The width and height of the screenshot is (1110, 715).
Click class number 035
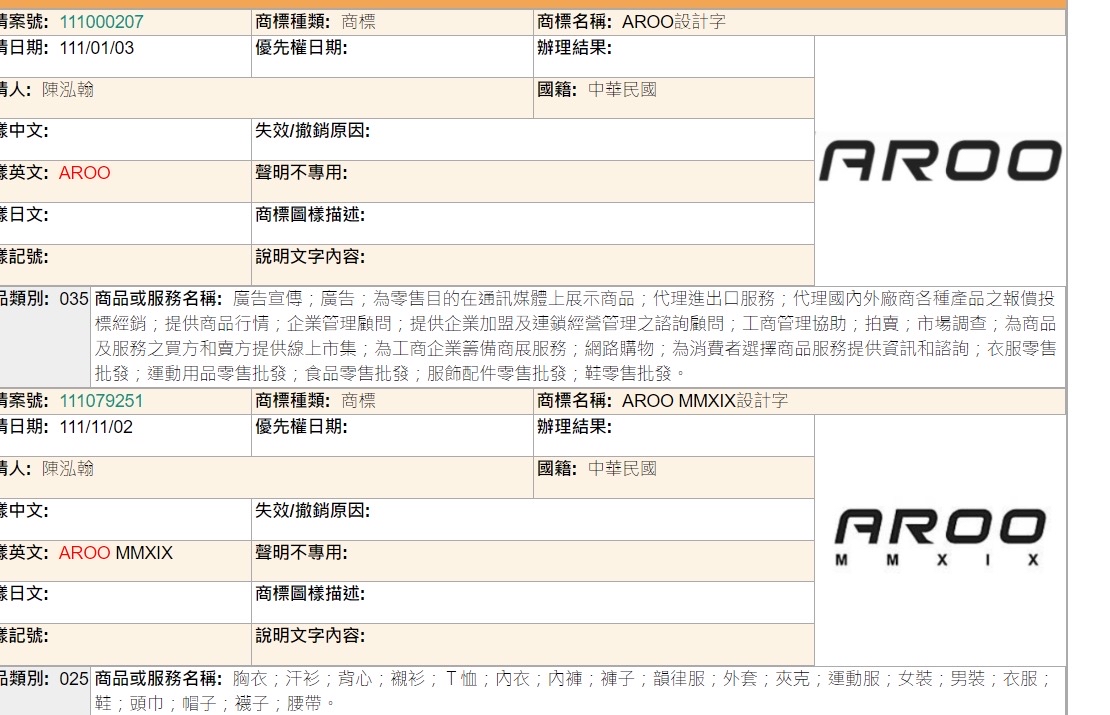pos(74,299)
